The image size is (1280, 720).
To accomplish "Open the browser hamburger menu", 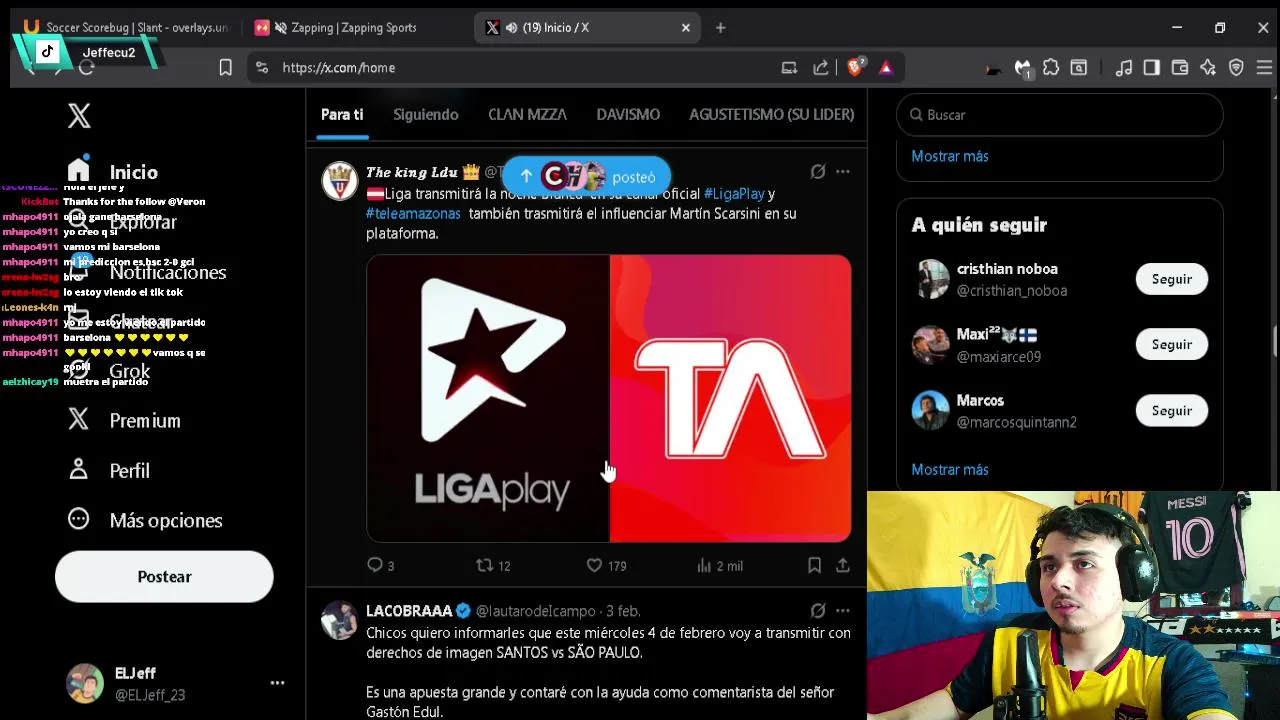I will (x=1264, y=68).
